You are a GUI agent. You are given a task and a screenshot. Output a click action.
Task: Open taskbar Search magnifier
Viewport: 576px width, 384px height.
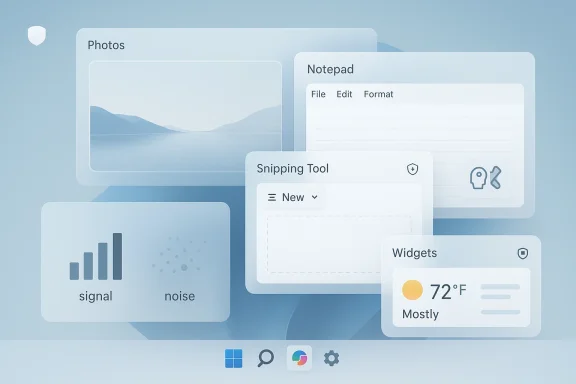point(266,358)
